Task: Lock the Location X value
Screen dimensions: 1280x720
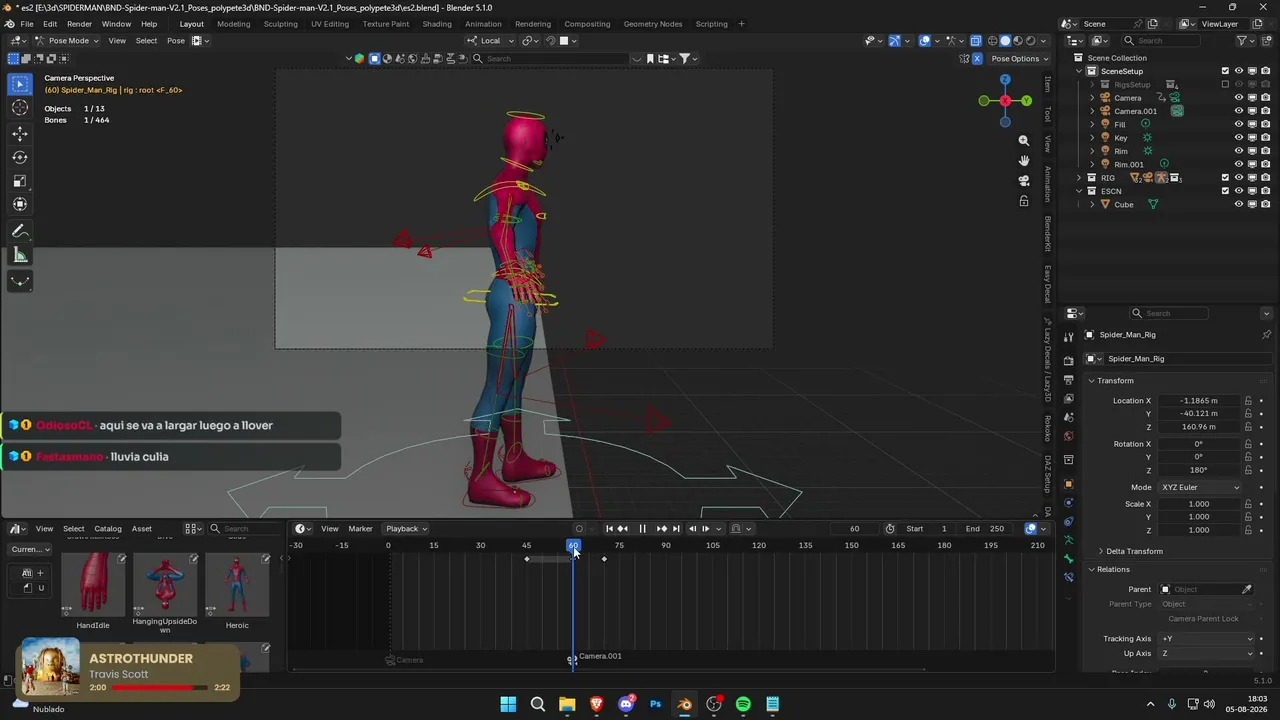Action: [x=1248, y=401]
